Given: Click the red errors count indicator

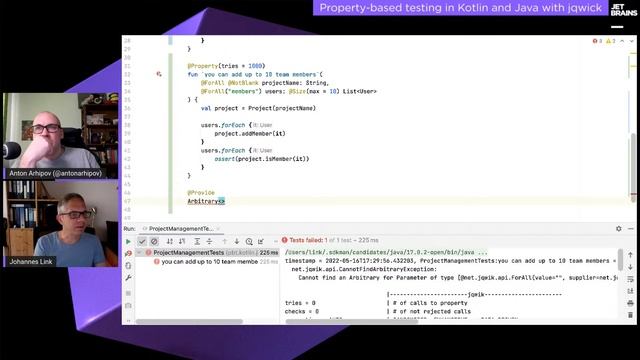Looking at the screenshot, I should tap(598, 41).
